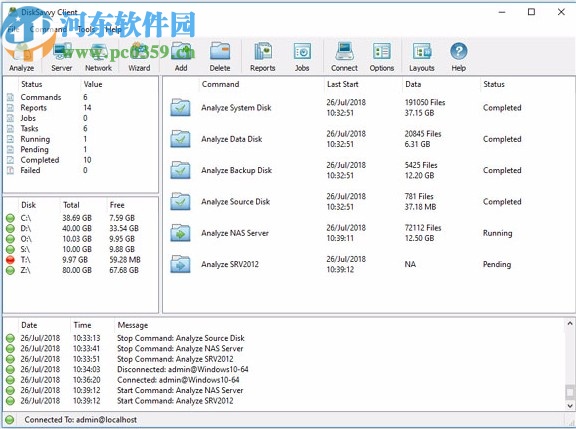Viewport: 576px width, 429px height.
Task: Click the "Running" status of NAS Server
Action: pos(497,233)
